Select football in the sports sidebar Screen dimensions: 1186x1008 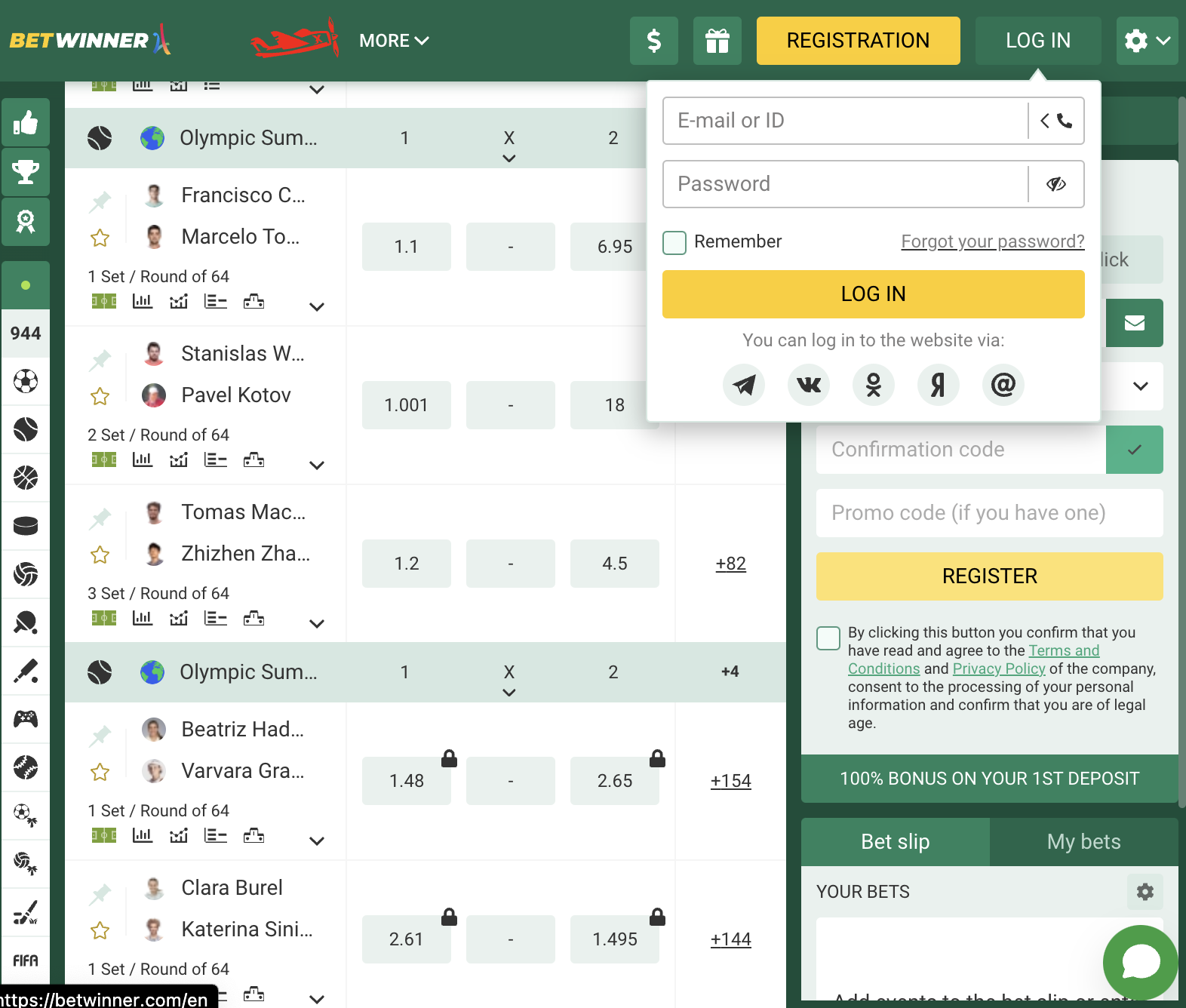(26, 381)
